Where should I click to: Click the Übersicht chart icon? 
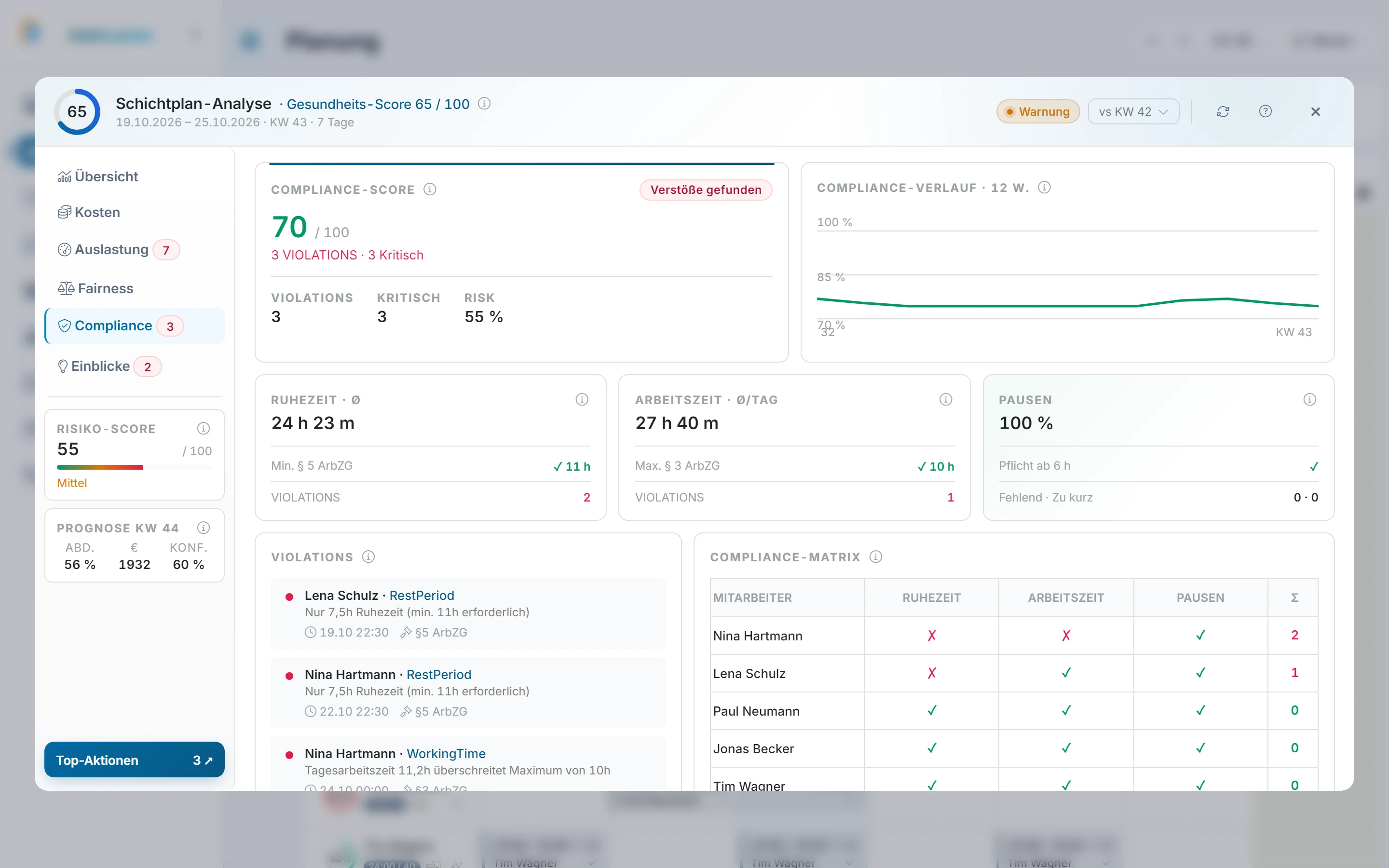coord(64,177)
